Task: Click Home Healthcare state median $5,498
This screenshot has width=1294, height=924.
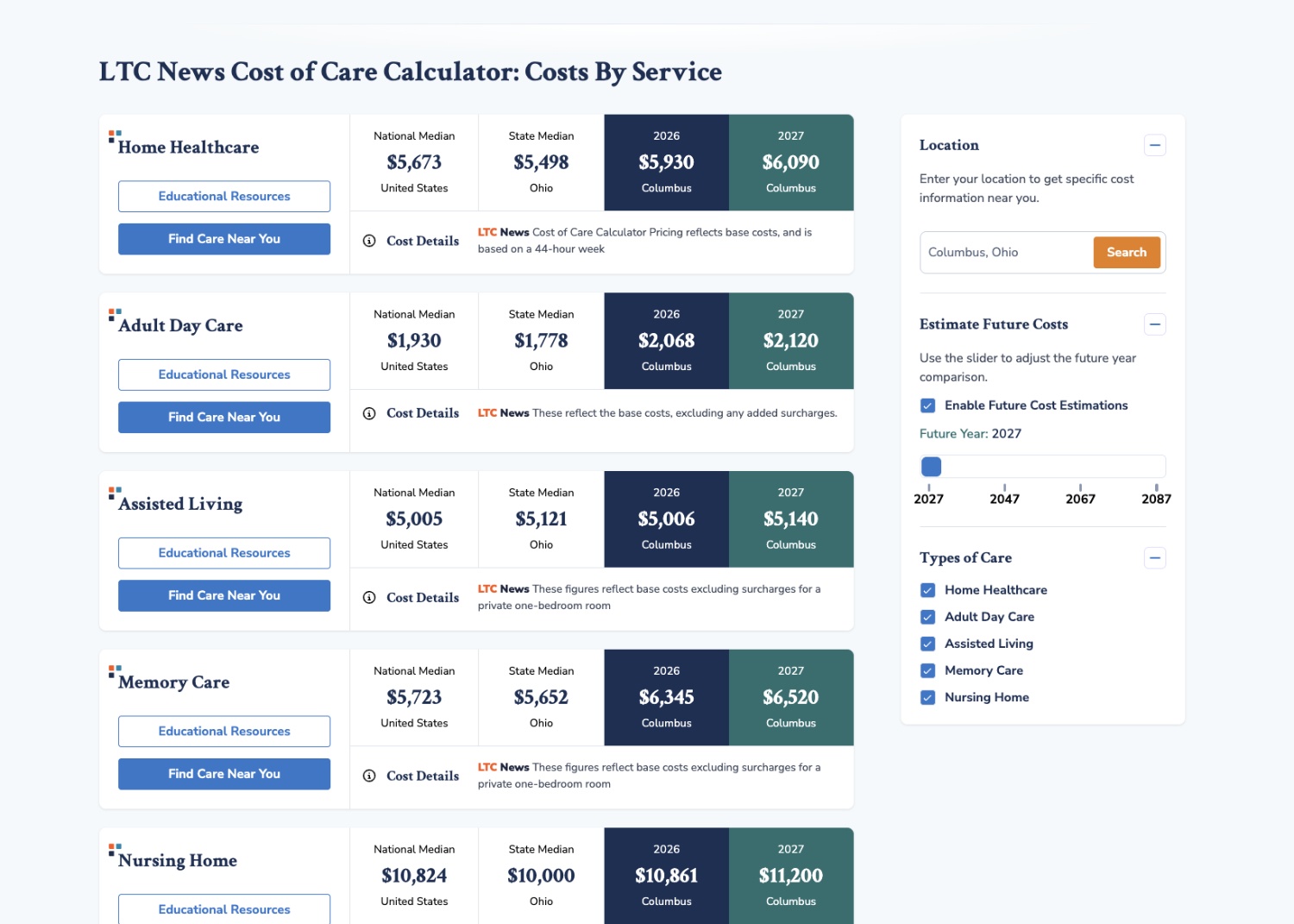Action: click(542, 162)
